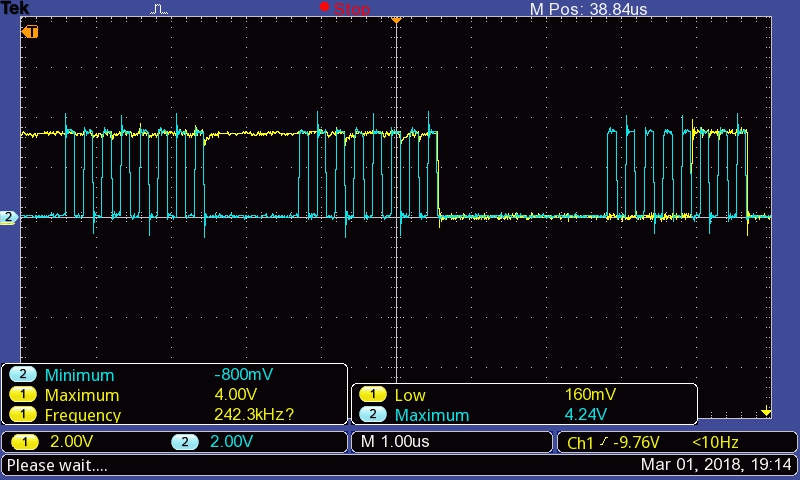This screenshot has width=800, height=480.
Task: Click the Minimum measurement label
Action: click(x=80, y=375)
